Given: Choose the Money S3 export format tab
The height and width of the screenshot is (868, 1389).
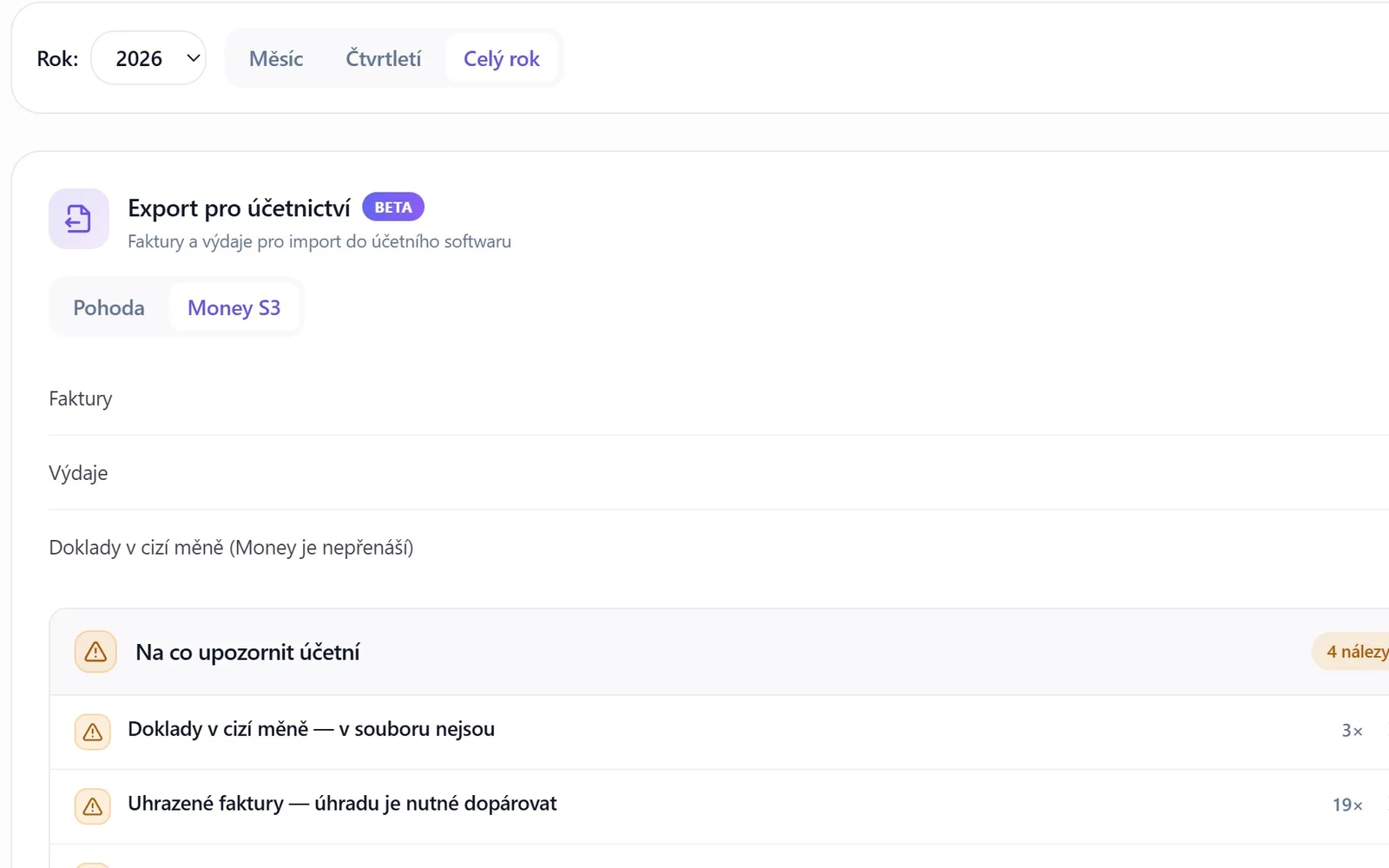Looking at the screenshot, I should pyautogui.click(x=234, y=307).
